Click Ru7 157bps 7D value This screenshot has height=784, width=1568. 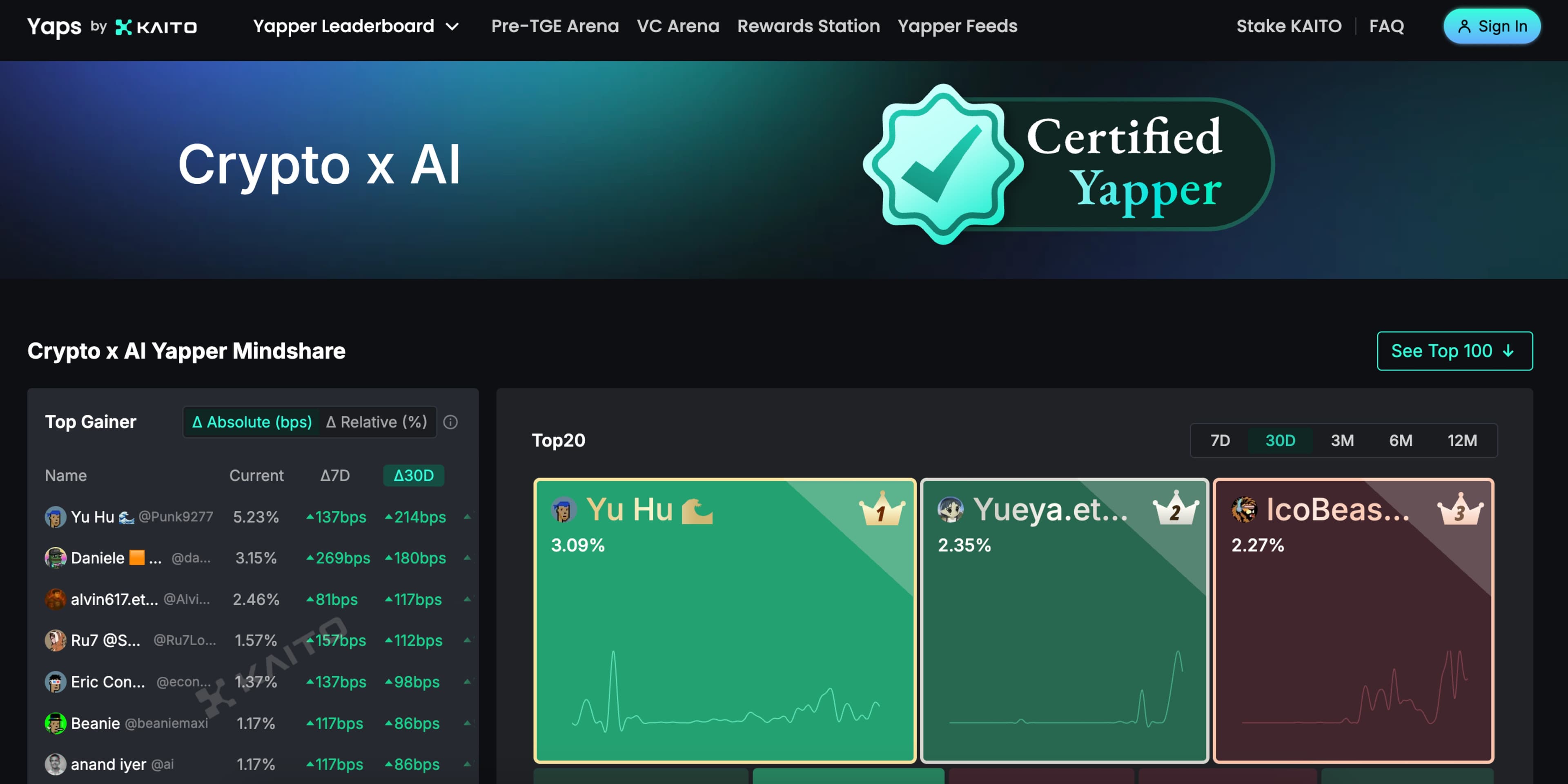(x=336, y=640)
